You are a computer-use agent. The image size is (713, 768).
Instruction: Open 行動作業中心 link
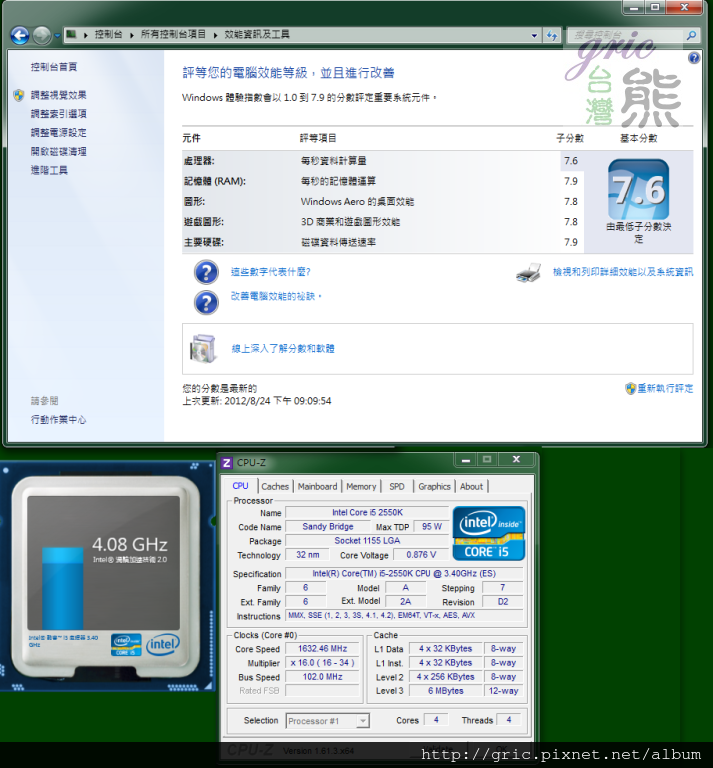[58, 420]
